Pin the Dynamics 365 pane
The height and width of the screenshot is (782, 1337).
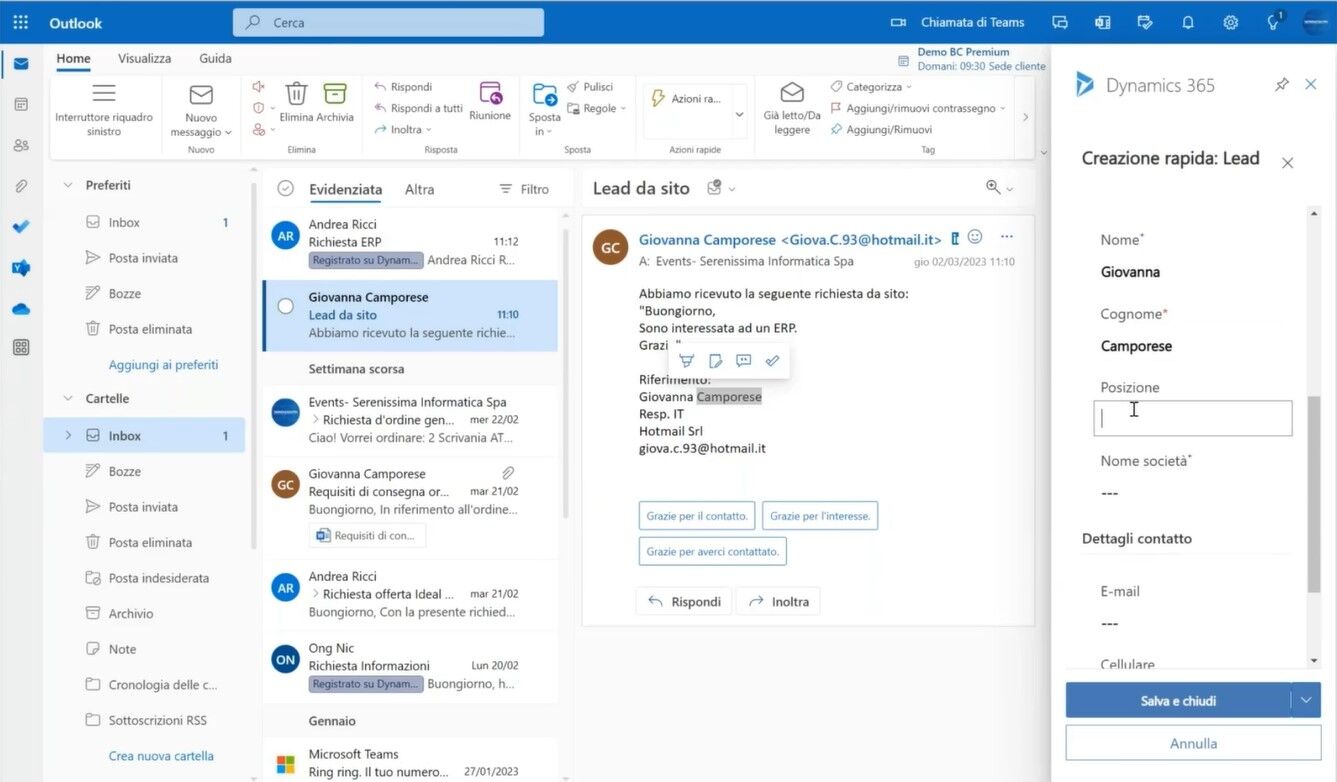(x=1282, y=85)
